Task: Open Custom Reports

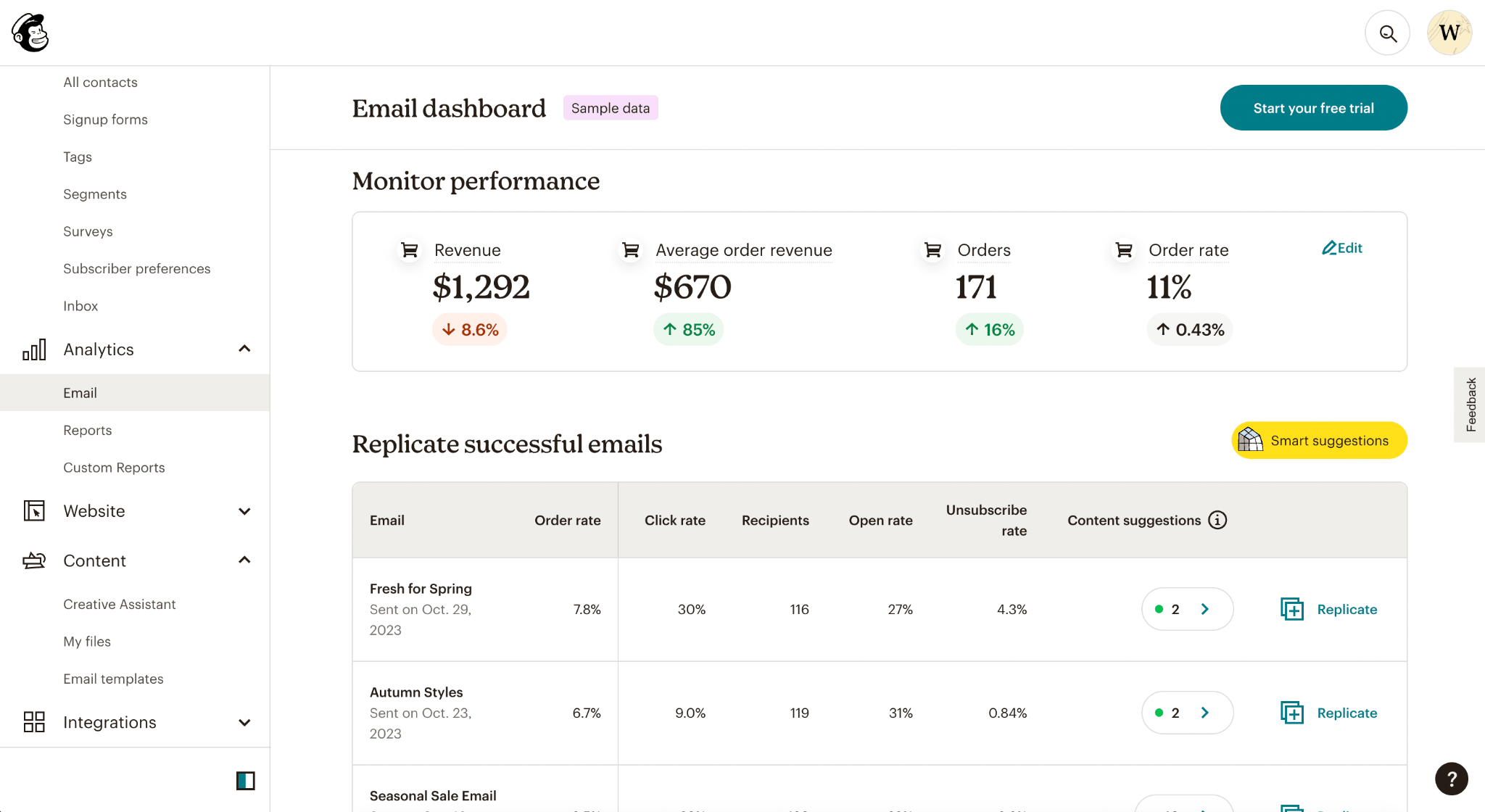Action: [114, 468]
